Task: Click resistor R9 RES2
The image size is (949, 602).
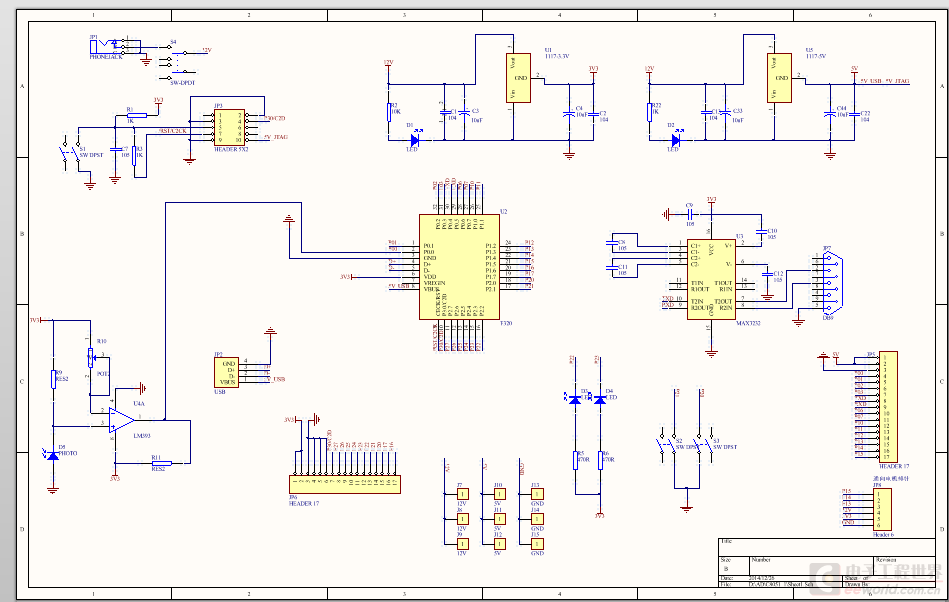Action: 53,379
